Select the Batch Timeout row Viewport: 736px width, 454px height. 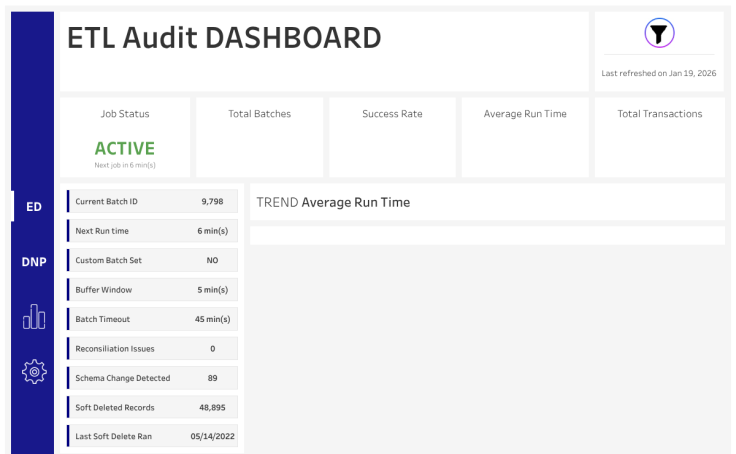(152, 319)
